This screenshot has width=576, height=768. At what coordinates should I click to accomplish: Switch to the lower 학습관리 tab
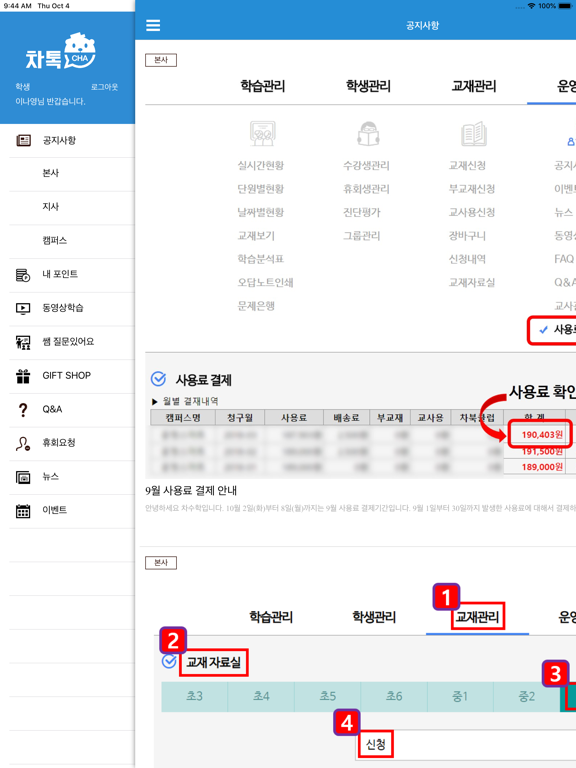click(271, 617)
